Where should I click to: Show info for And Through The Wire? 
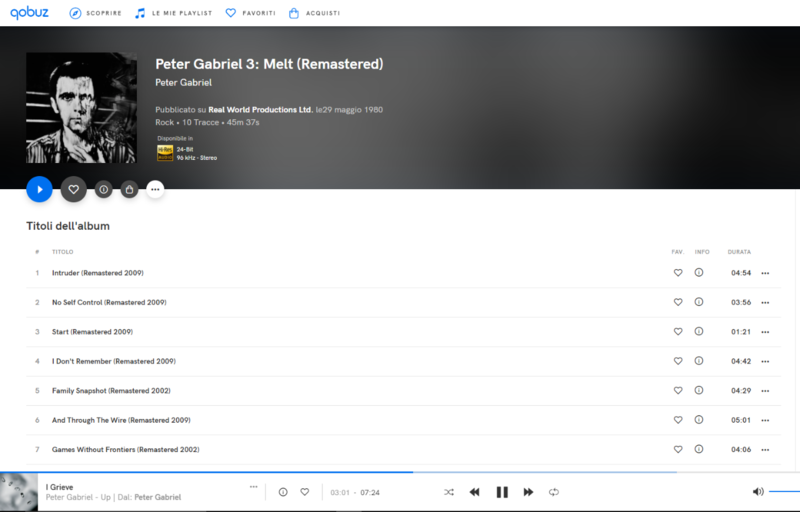699,420
